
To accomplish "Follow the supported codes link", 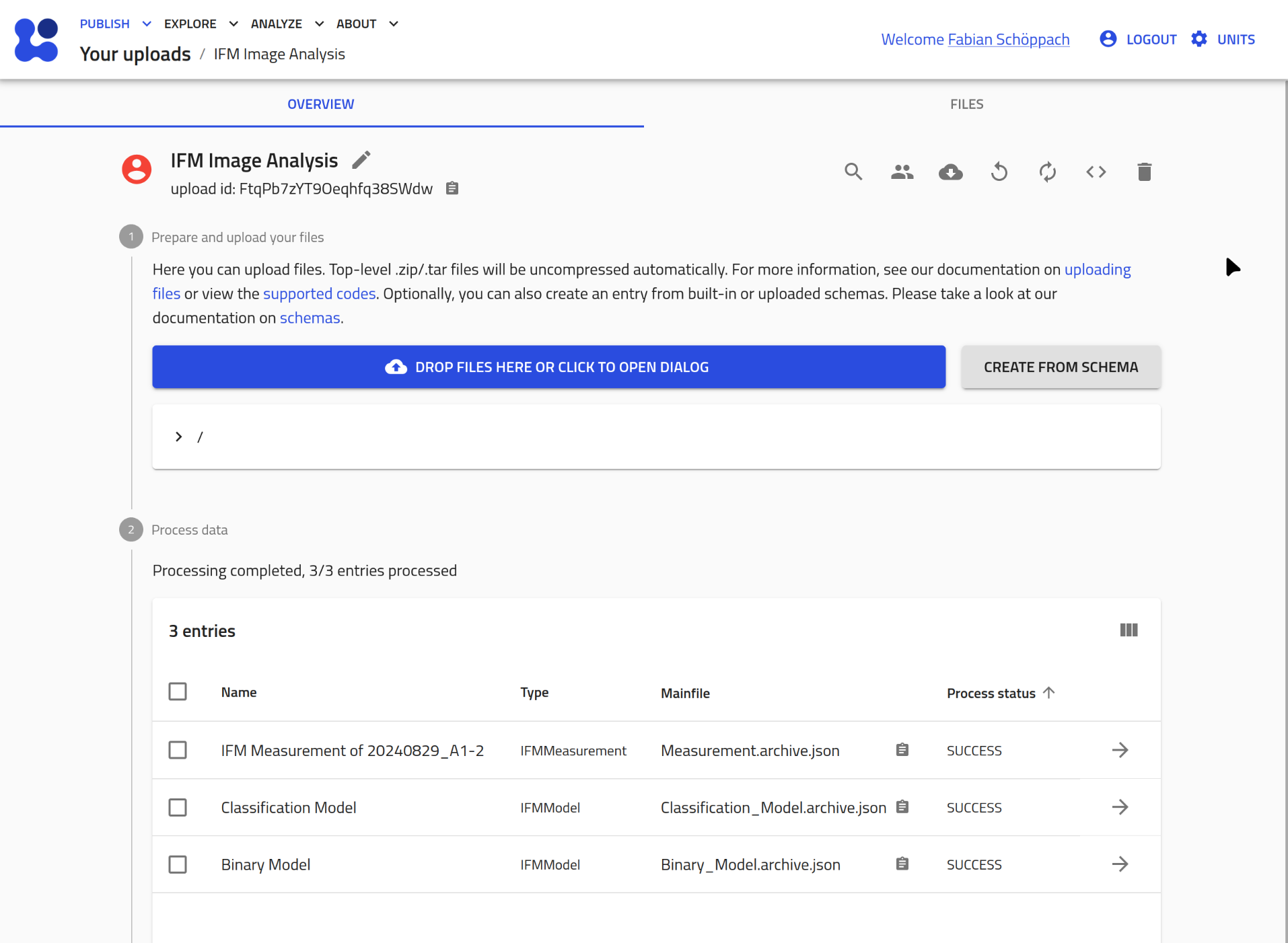I will (319, 294).
